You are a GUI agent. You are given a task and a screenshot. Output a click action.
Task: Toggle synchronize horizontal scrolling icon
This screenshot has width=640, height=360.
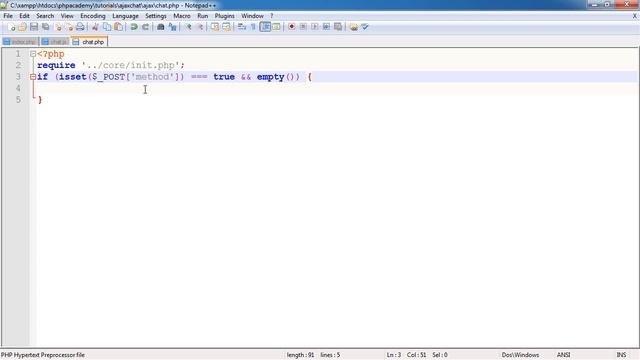pos(227,27)
